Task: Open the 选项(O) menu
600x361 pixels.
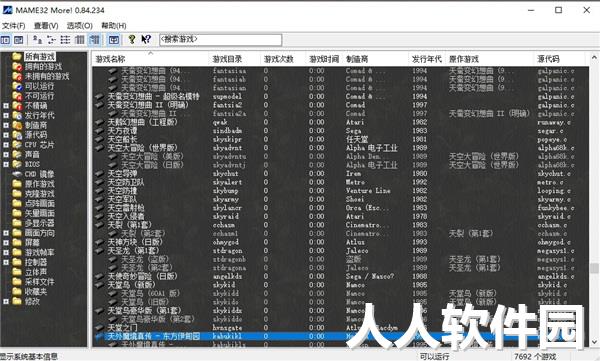Action: coord(80,26)
